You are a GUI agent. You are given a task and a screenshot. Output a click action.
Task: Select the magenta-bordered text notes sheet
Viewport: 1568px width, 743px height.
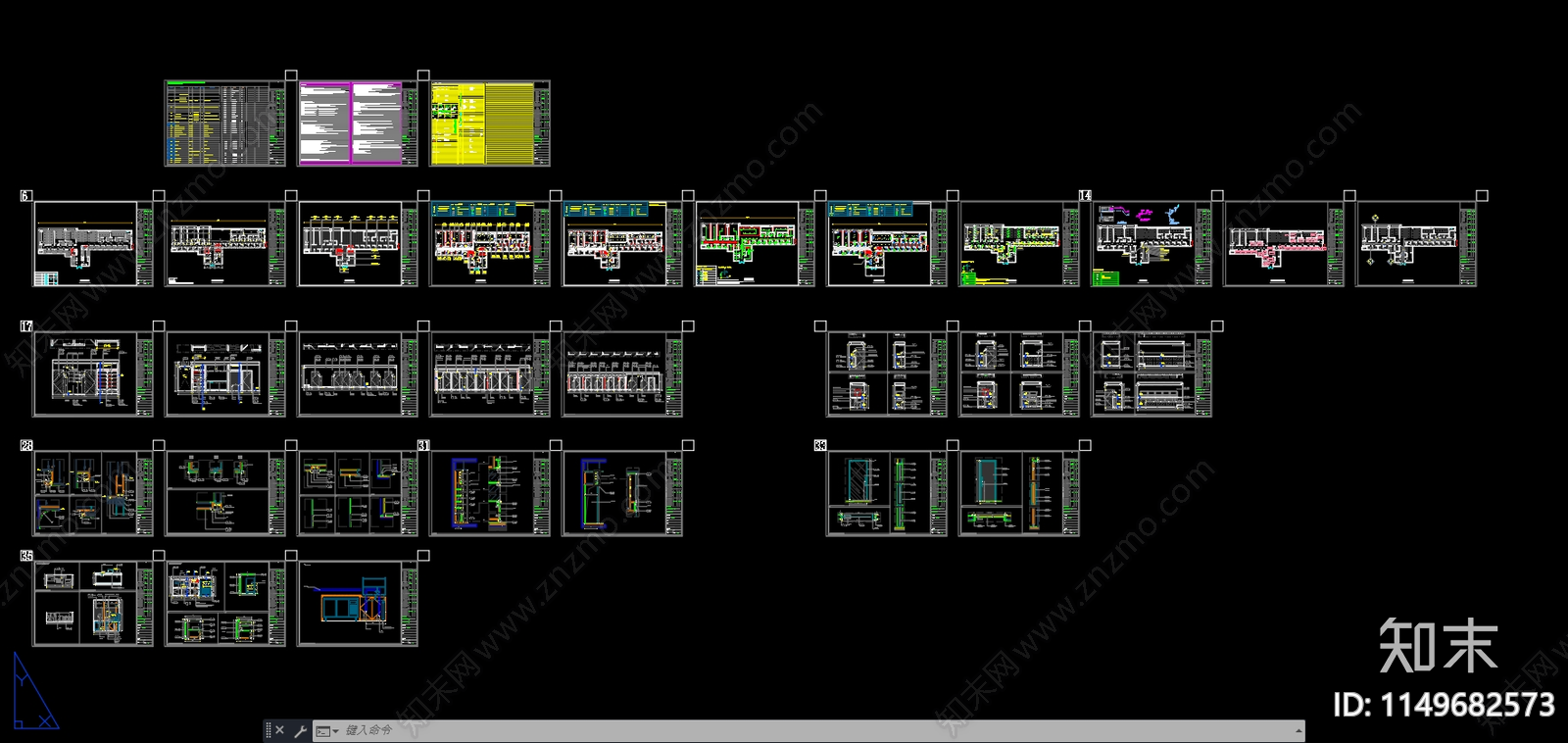[358, 124]
